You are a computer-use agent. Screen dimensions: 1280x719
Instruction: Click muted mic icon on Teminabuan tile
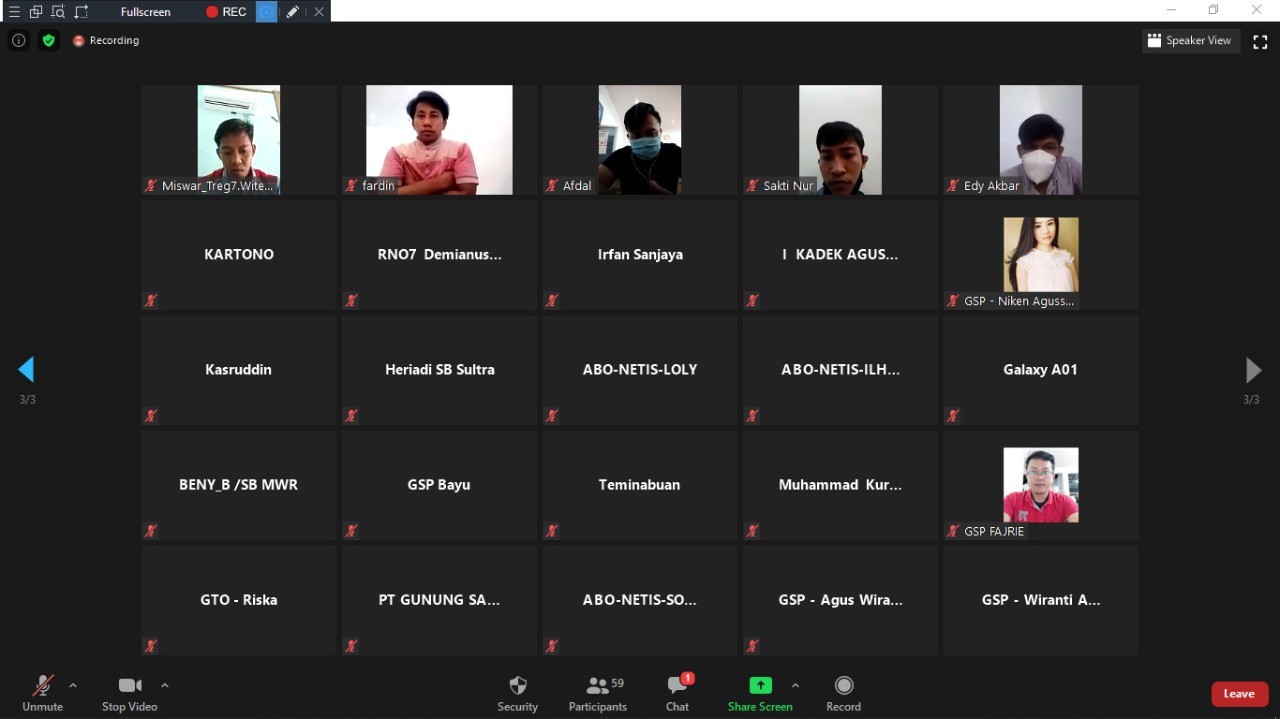pos(552,531)
